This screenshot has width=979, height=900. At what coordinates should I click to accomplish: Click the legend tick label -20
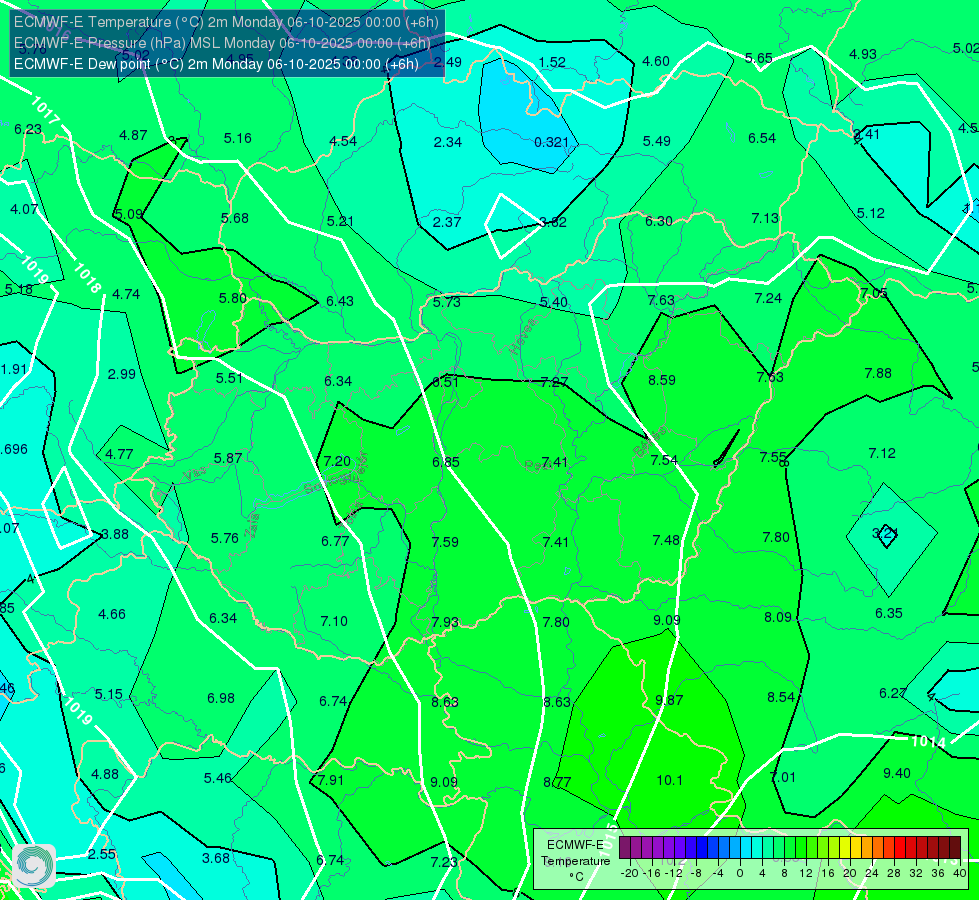[x=630, y=873]
